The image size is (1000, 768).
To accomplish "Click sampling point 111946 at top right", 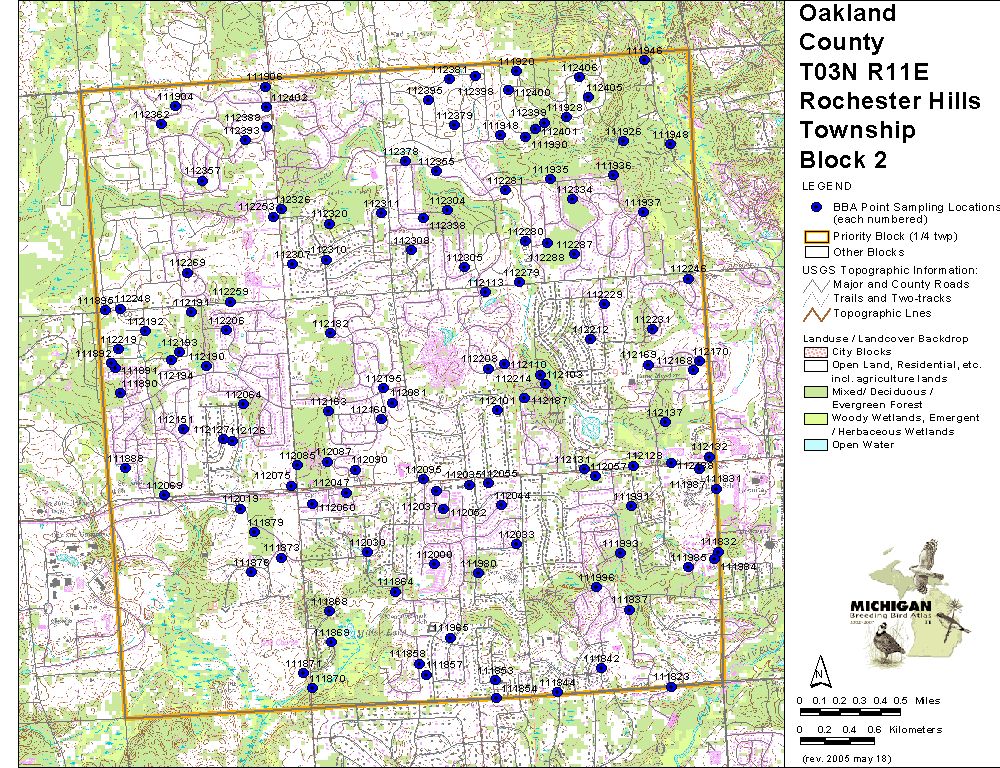I will tap(645, 61).
